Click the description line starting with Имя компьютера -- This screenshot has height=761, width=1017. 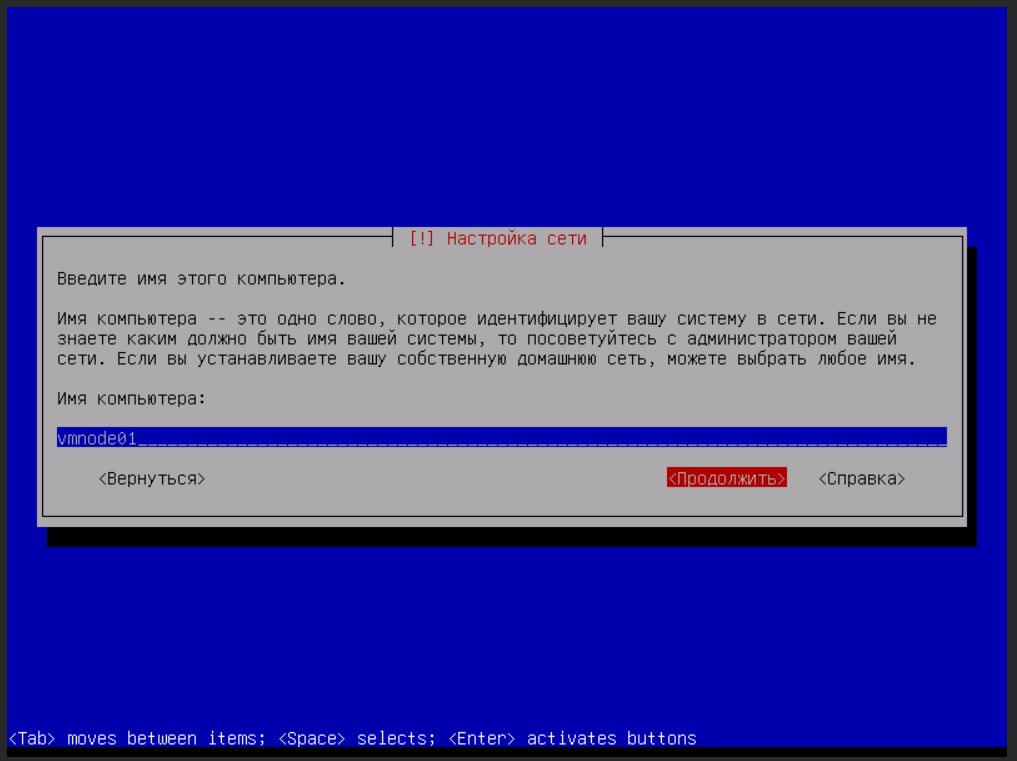click(x=496, y=319)
